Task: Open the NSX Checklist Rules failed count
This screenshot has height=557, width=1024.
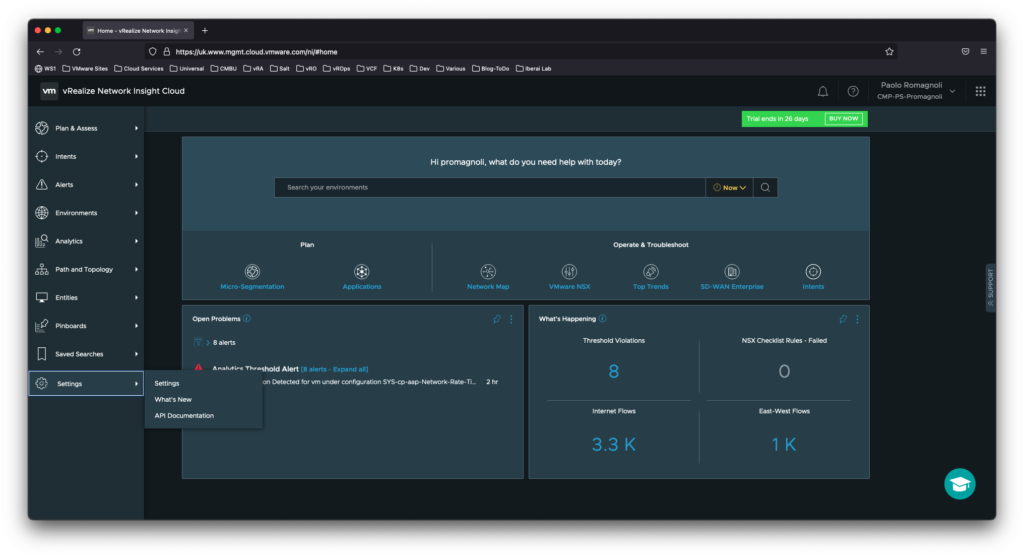Action: [x=784, y=372]
